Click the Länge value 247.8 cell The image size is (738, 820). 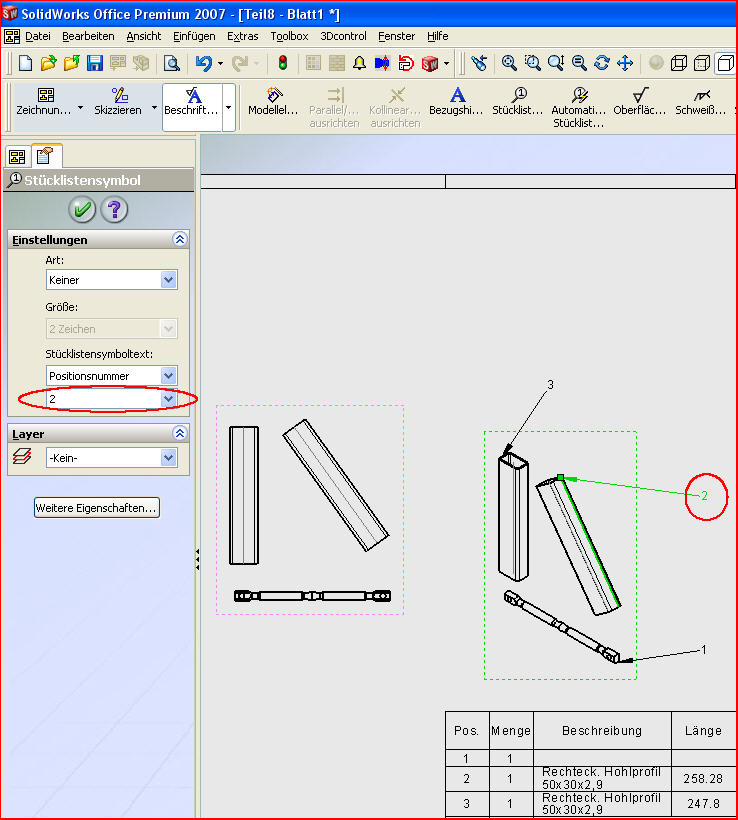click(703, 804)
